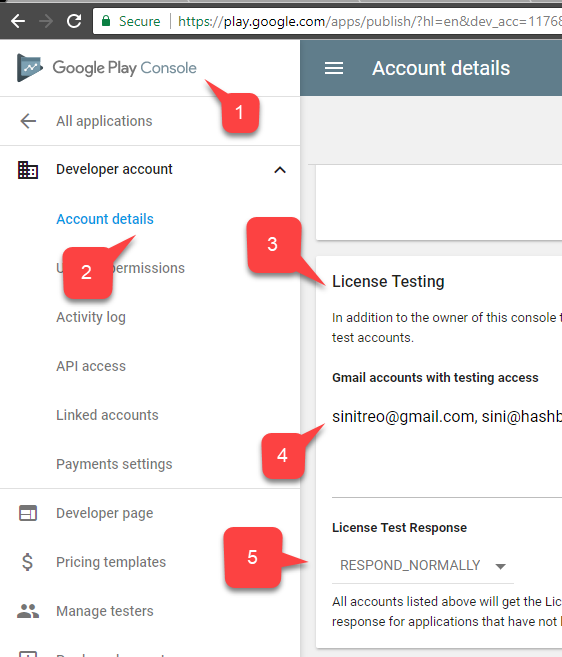
Task: Click the Account details page title
Action: pyautogui.click(x=441, y=68)
